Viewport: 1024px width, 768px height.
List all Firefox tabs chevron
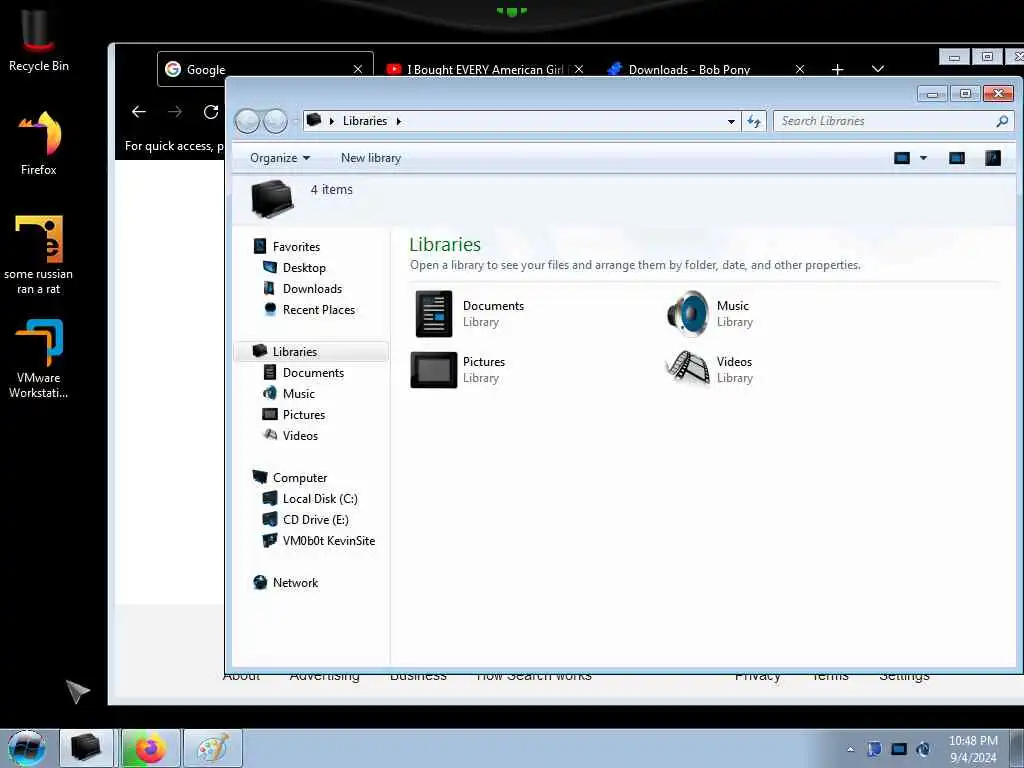coord(878,69)
